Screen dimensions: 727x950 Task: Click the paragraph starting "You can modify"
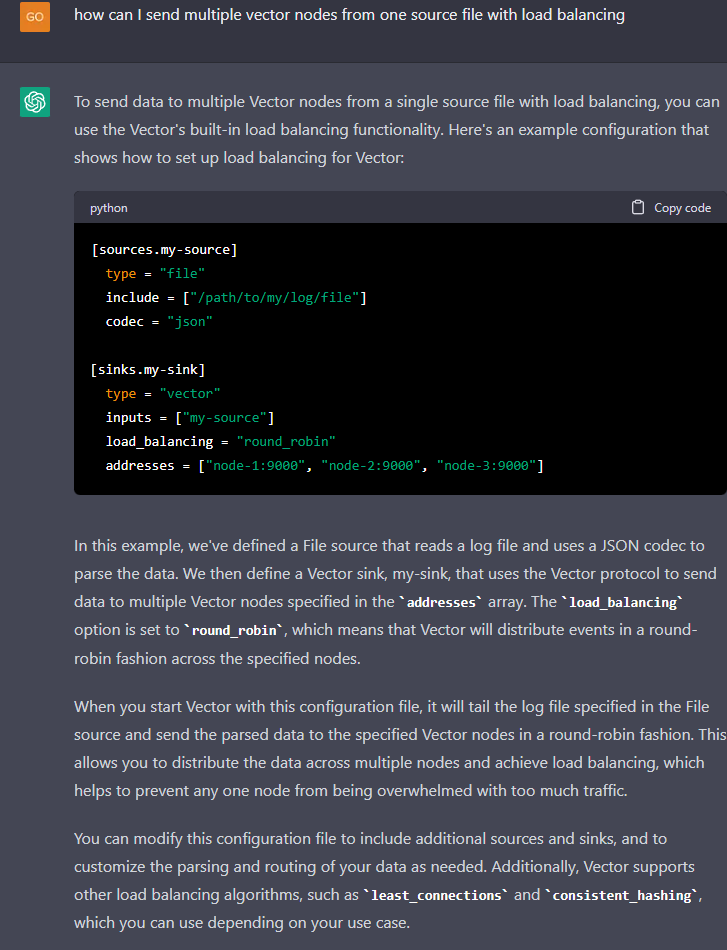click(388, 881)
